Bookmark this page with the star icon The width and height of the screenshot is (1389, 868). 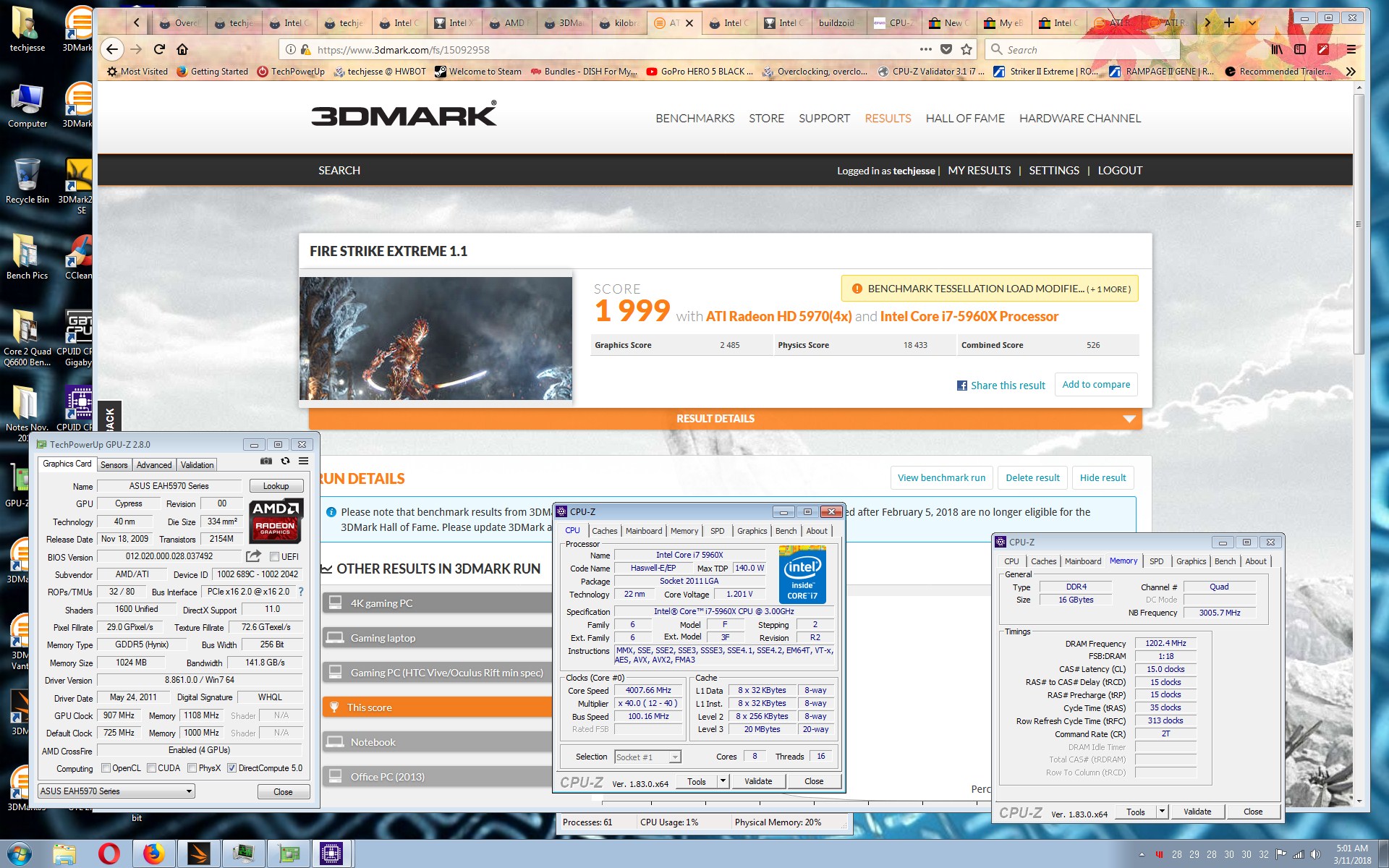point(967,49)
